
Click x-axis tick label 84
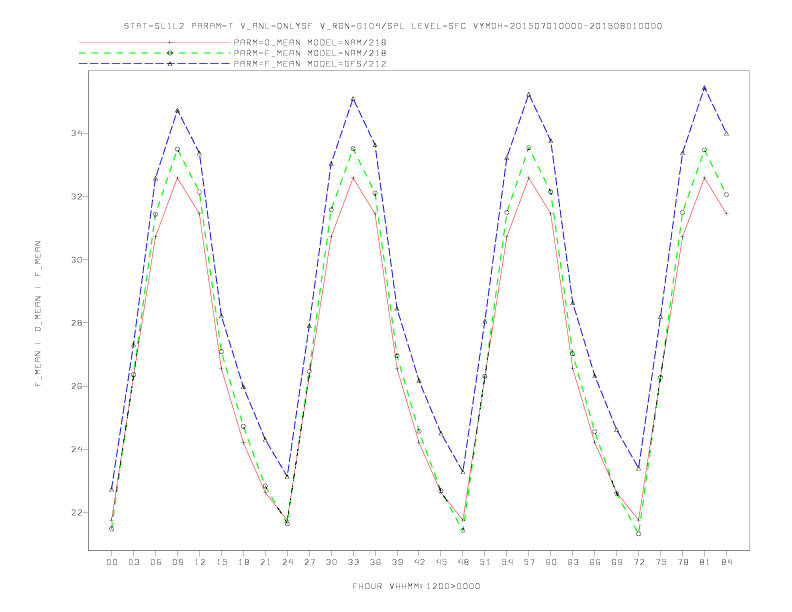tap(726, 562)
